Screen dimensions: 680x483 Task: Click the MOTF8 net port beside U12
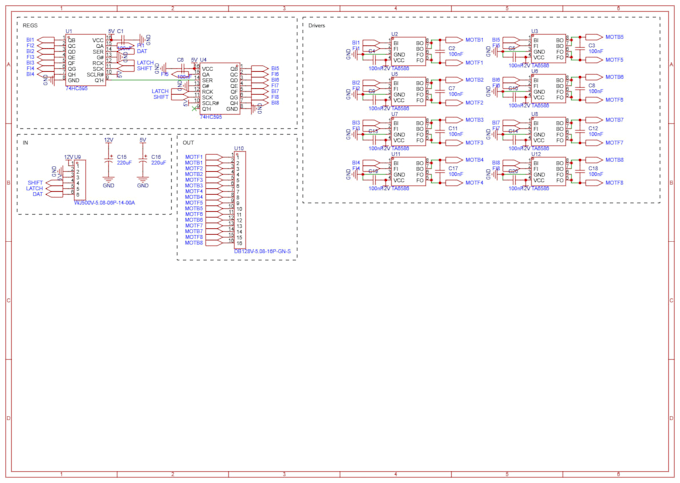point(594,183)
